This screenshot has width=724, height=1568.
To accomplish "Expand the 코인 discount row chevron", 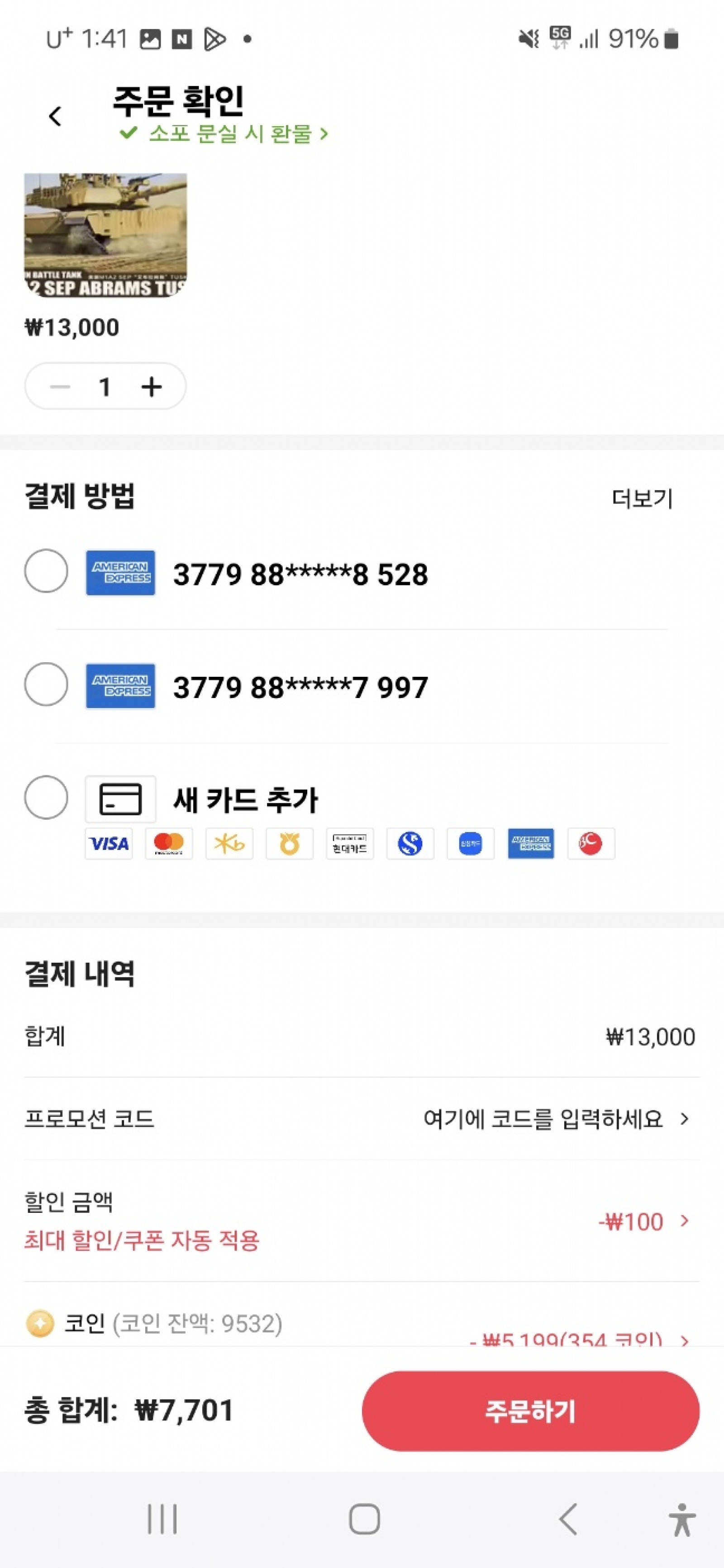I will pos(685,1339).
